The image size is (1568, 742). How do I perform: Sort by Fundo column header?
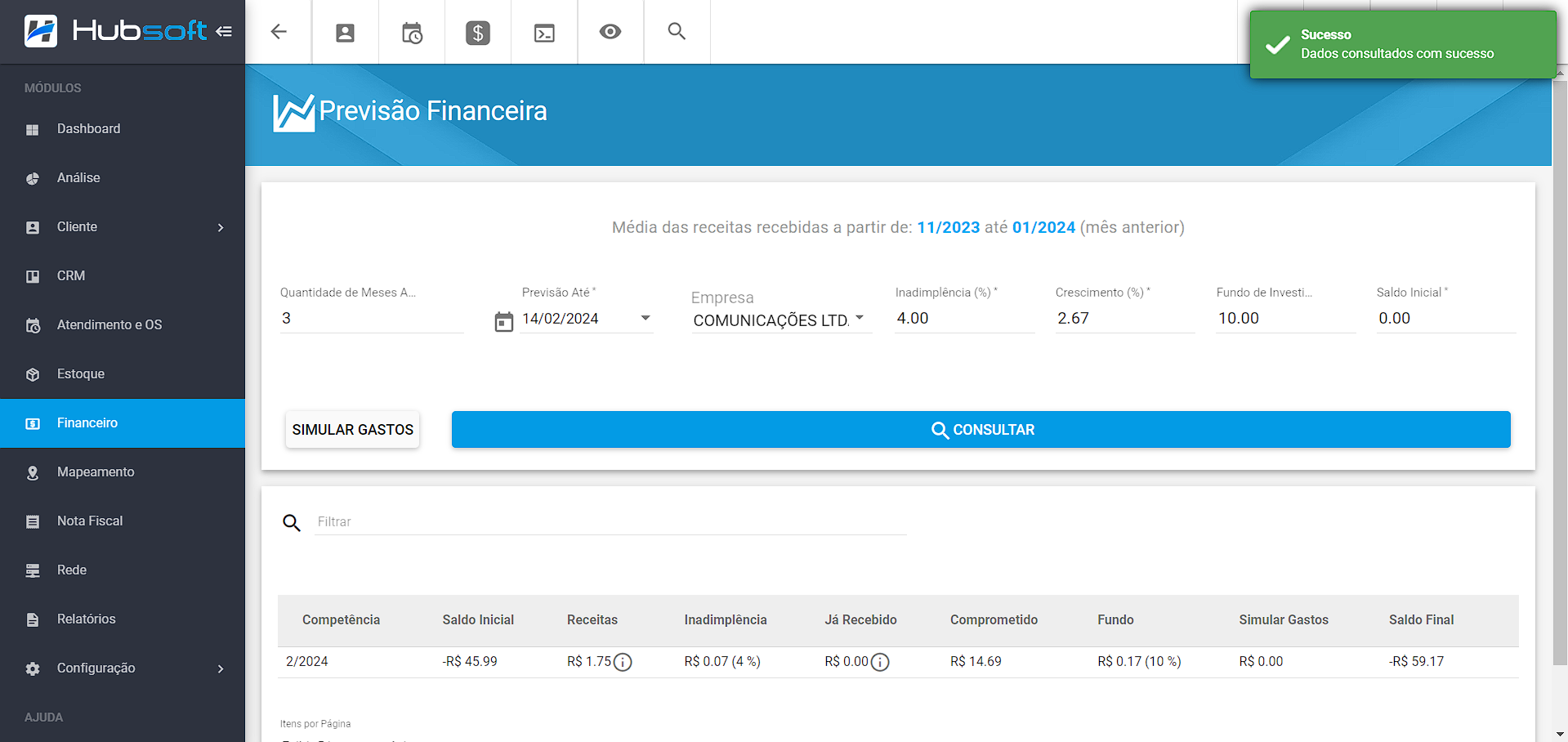tap(1115, 620)
